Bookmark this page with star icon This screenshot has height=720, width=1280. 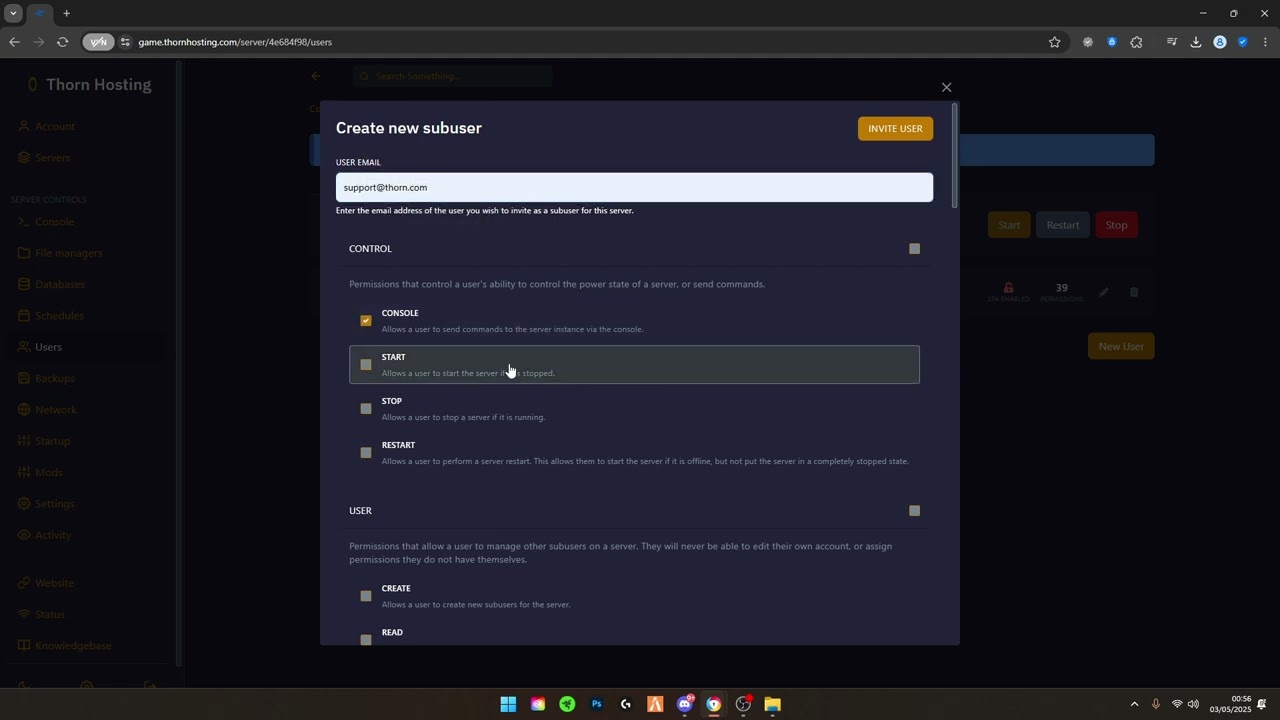(1054, 42)
